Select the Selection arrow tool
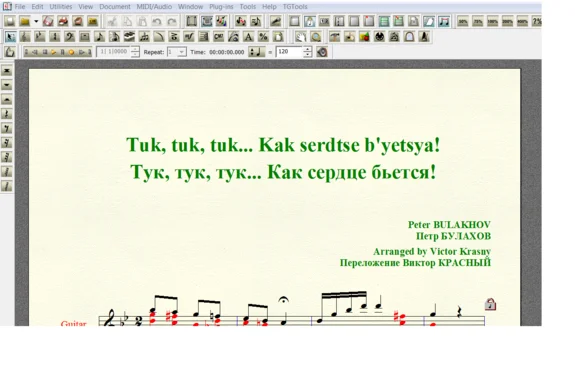Viewport: 576px width, 369px height. pyautogui.click(x=10, y=37)
